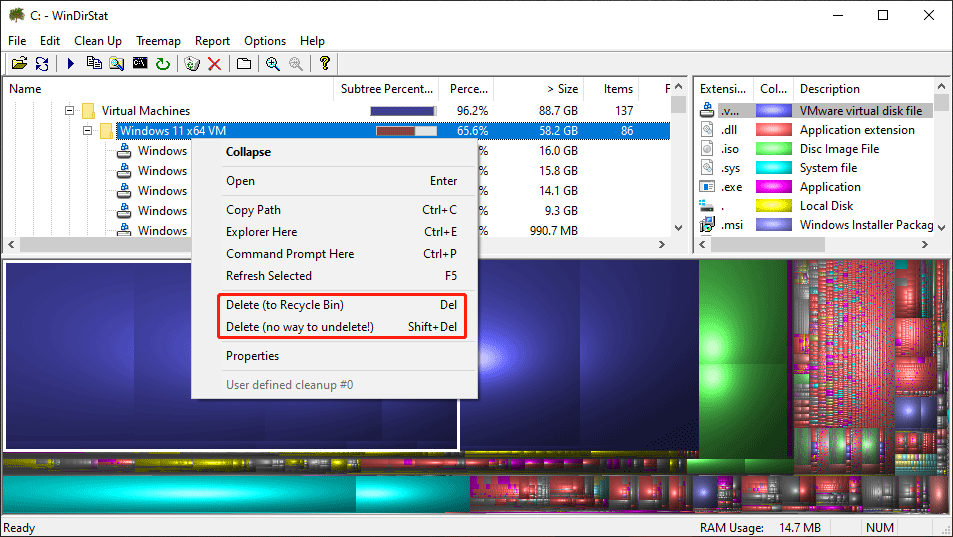This screenshot has height=537, width=953.
Task: Click the red X permanent delete icon
Action: coord(215,63)
